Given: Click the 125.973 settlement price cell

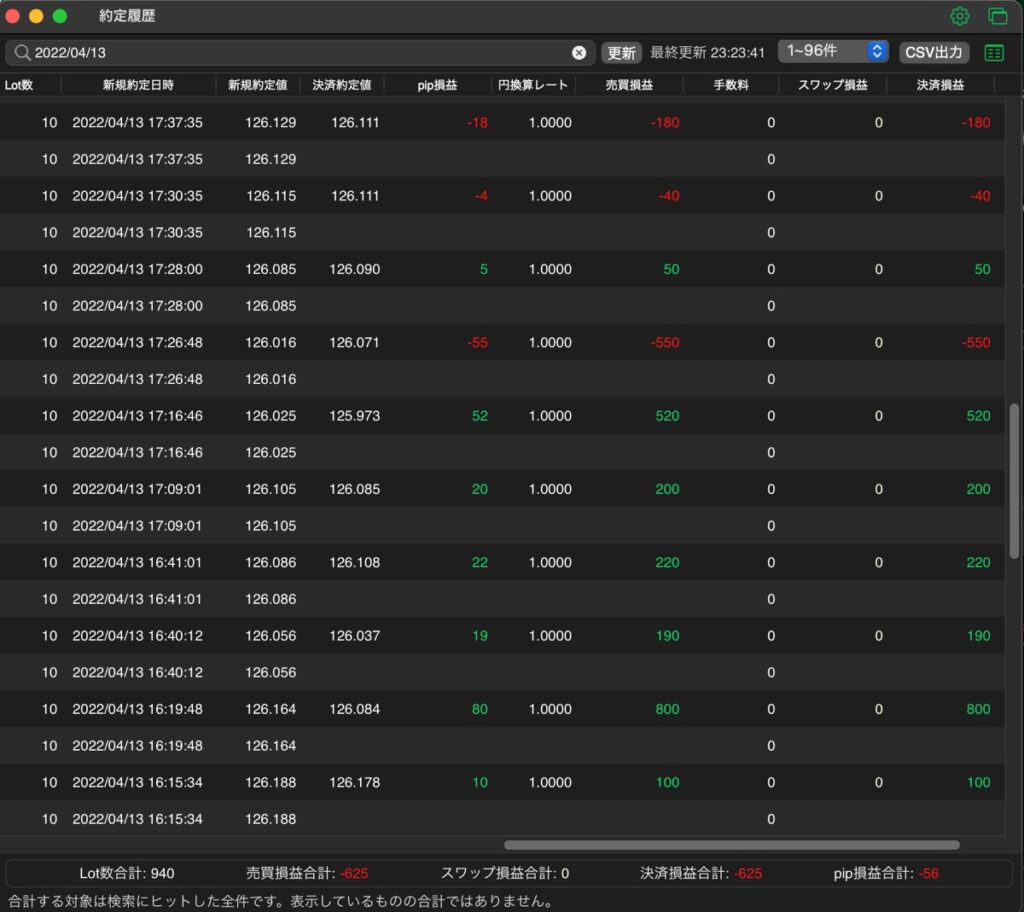Looking at the screenshot, I should (x=355, y=415).
